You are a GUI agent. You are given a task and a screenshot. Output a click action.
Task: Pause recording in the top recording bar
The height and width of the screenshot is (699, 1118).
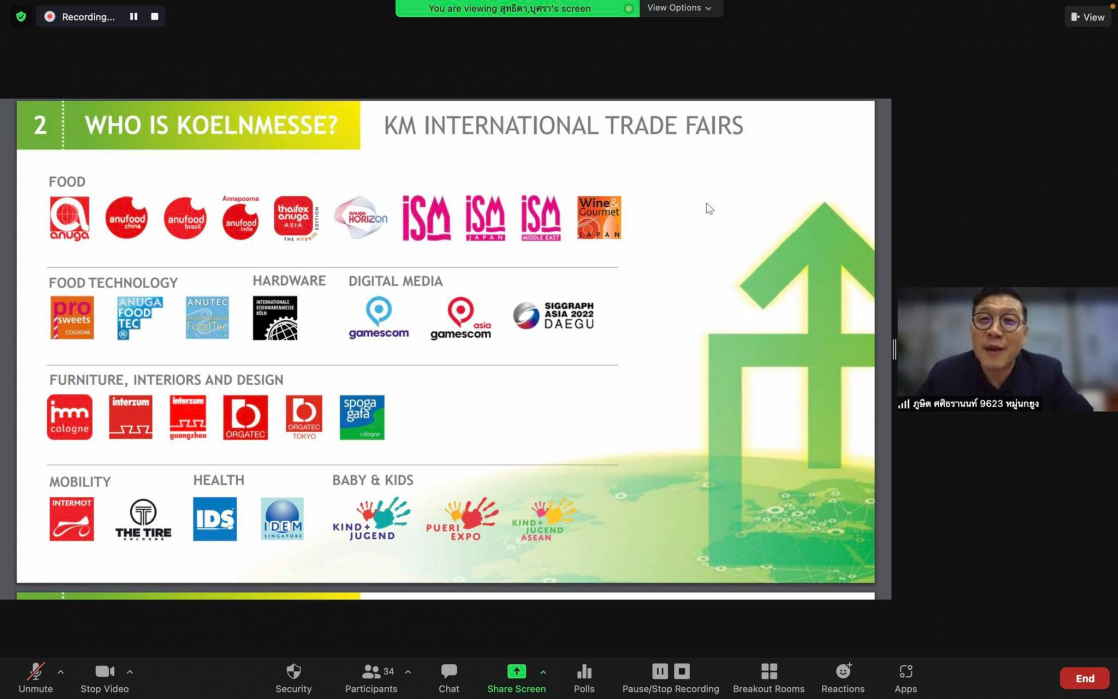(134, 17)
